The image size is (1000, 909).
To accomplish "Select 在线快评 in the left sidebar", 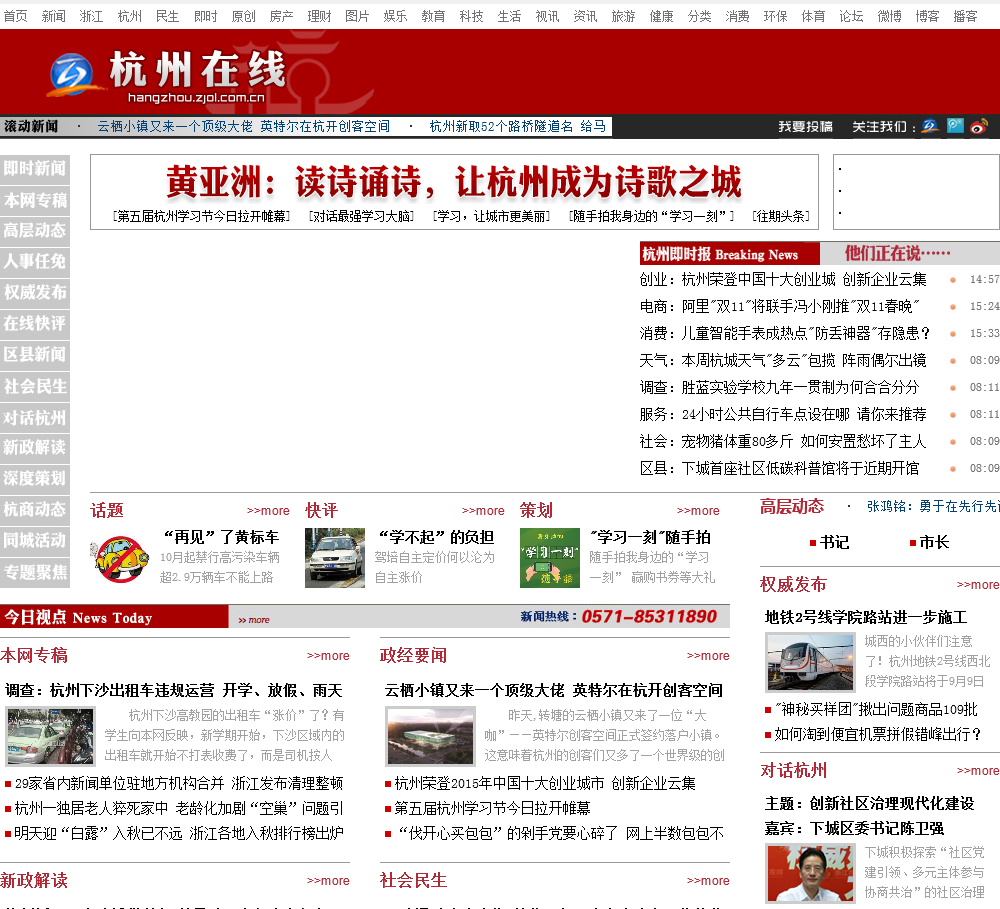I will [x=34, y=323].
